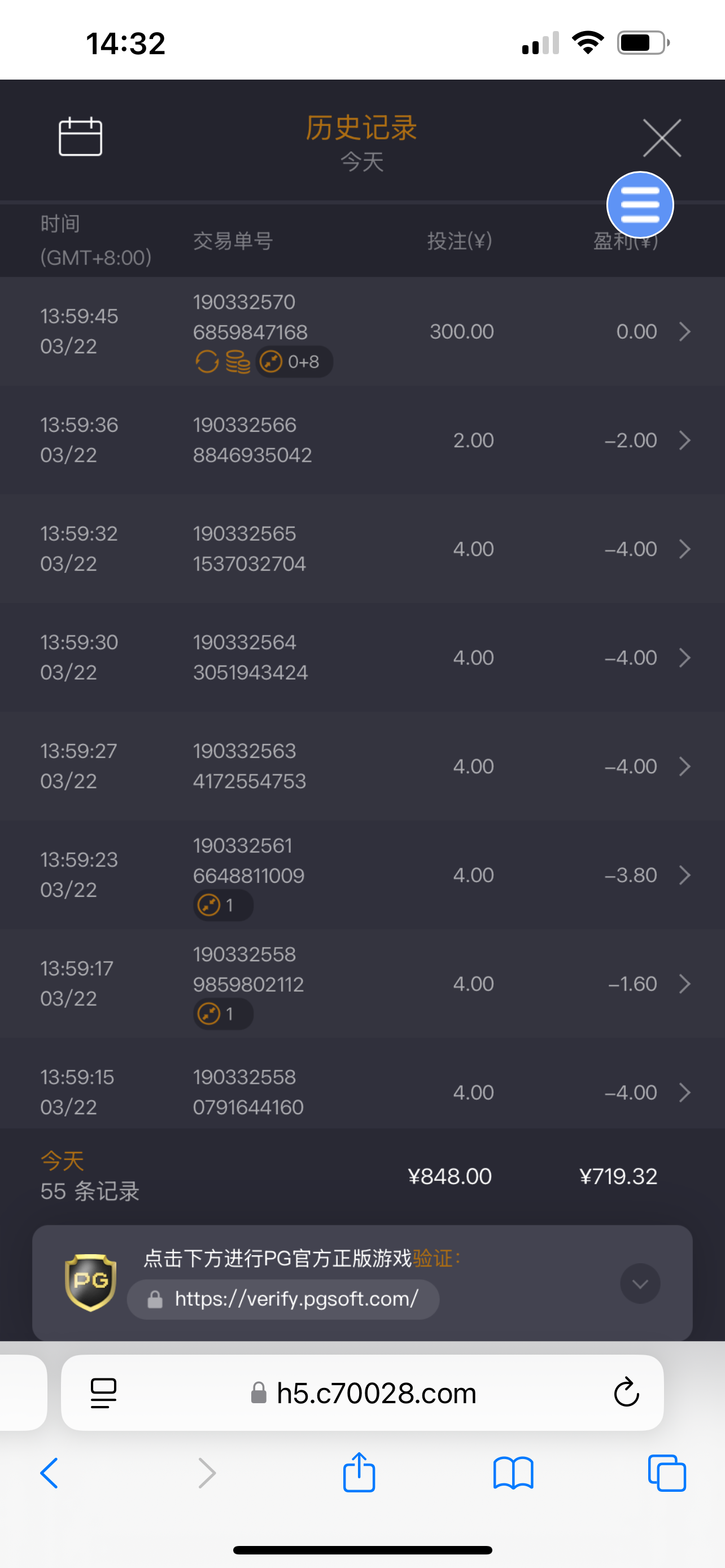Open the calendar date picker icon
Viewport: 725px width, 1568px height.
tap(80, 137)
